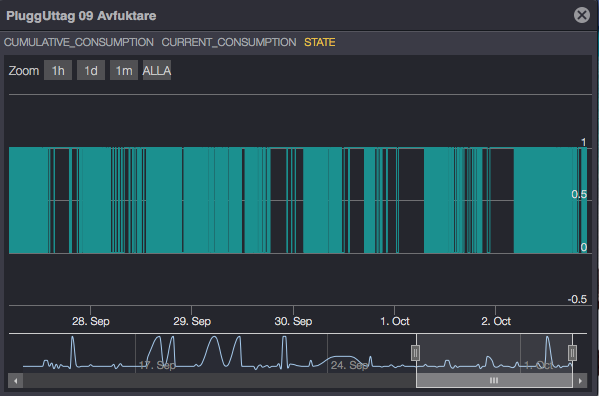Click the 2. Oct axis label
This screenshot has height=396, width=599.
pos(496,321)
